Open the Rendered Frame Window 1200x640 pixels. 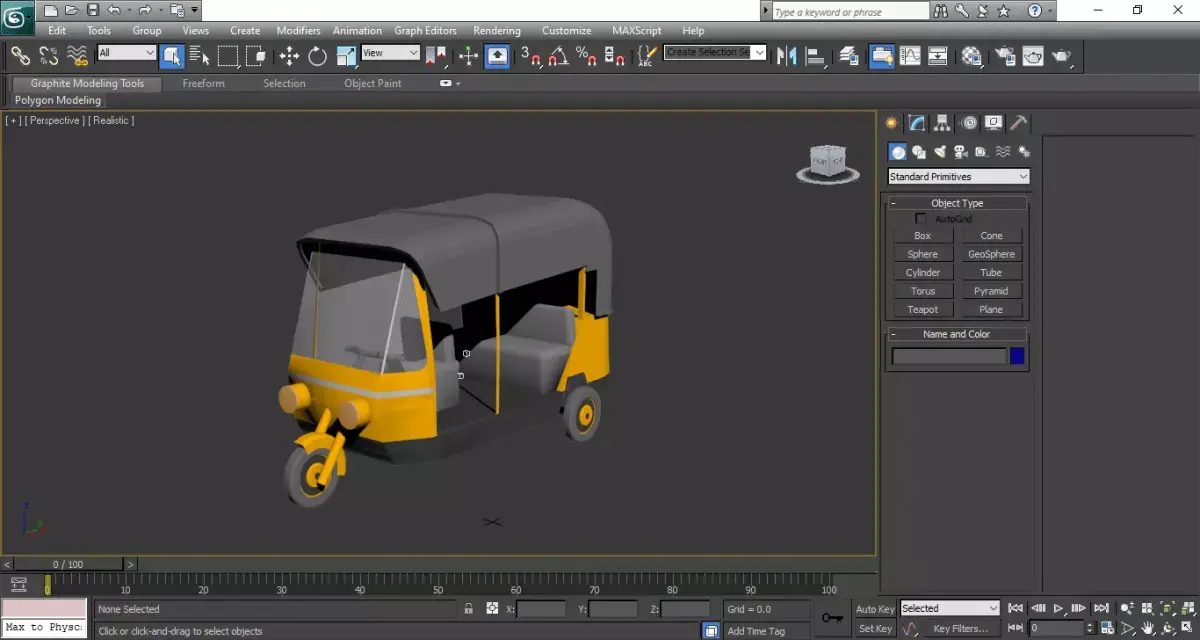[x=1033, y=55]
